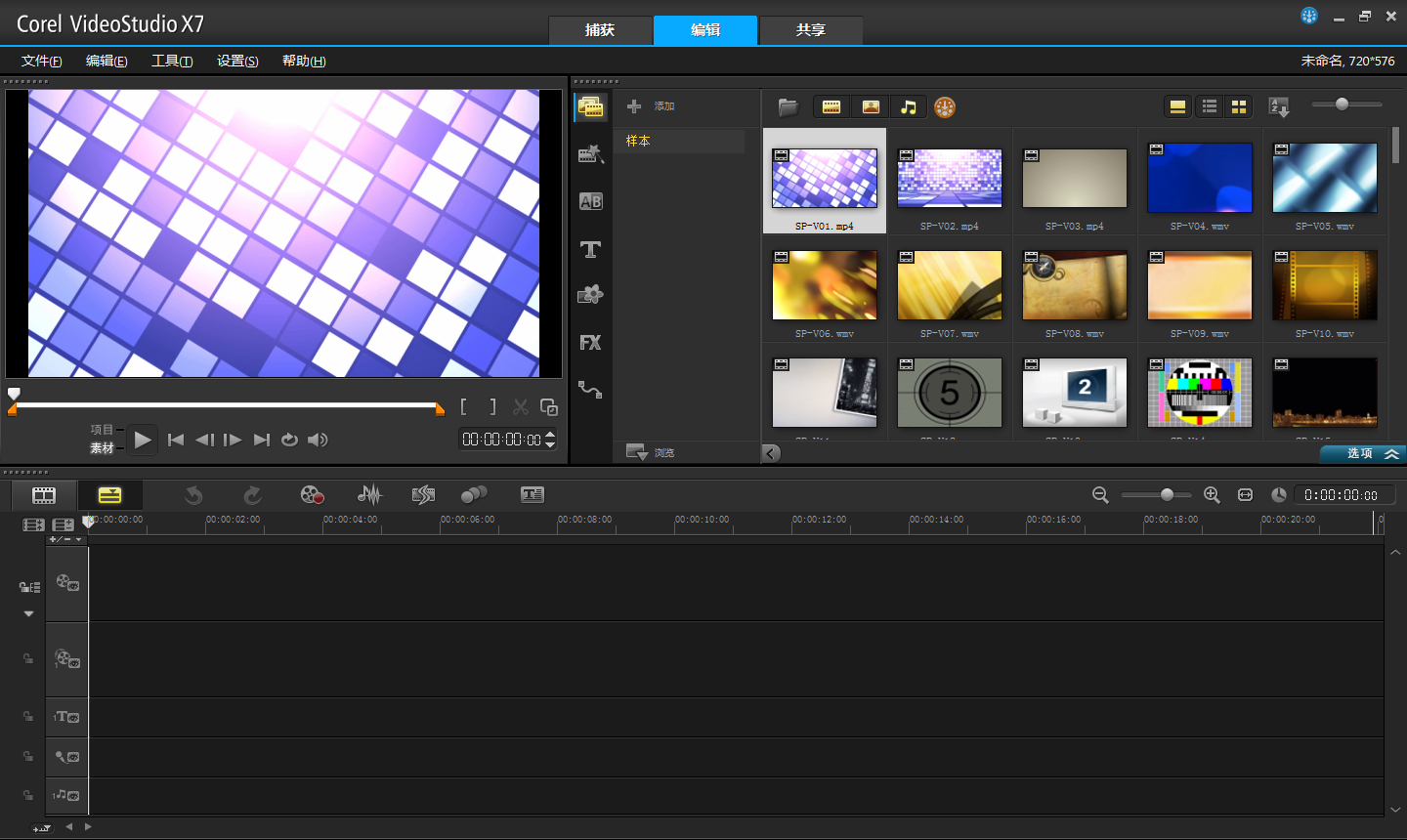Image resolution: width=1407 pixels, height=840 pixels.
Task: Toggle video files visibility in library
Action: tap(831, 107)
